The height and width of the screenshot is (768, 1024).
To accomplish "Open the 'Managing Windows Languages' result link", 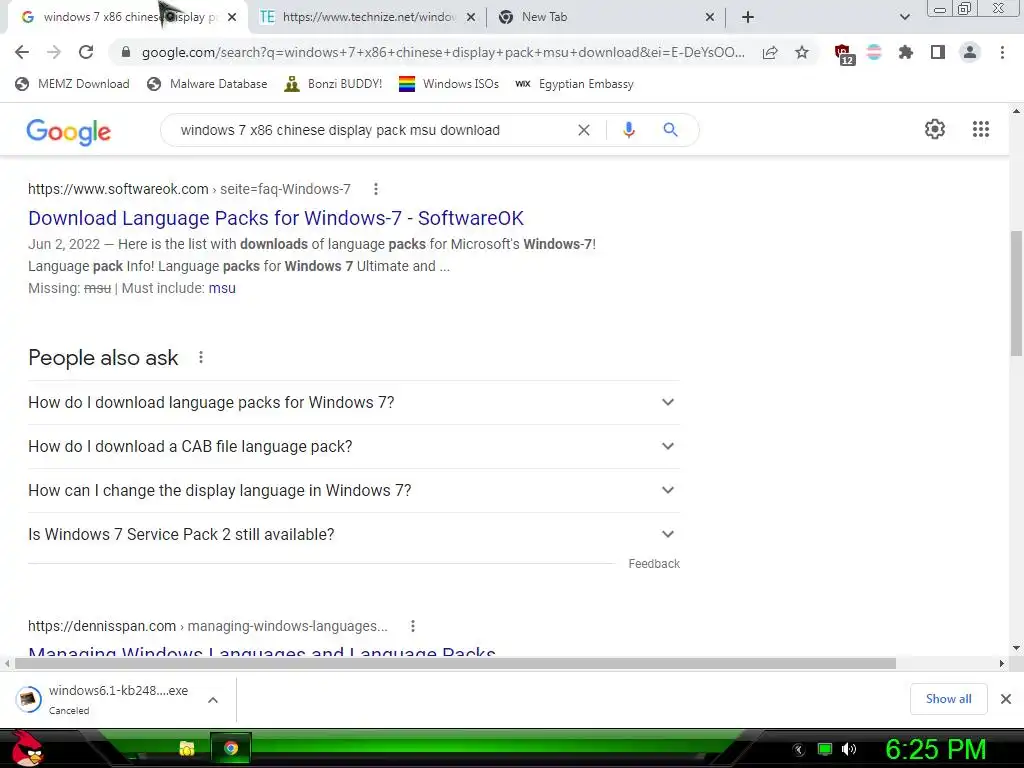I will coord(262,650).
